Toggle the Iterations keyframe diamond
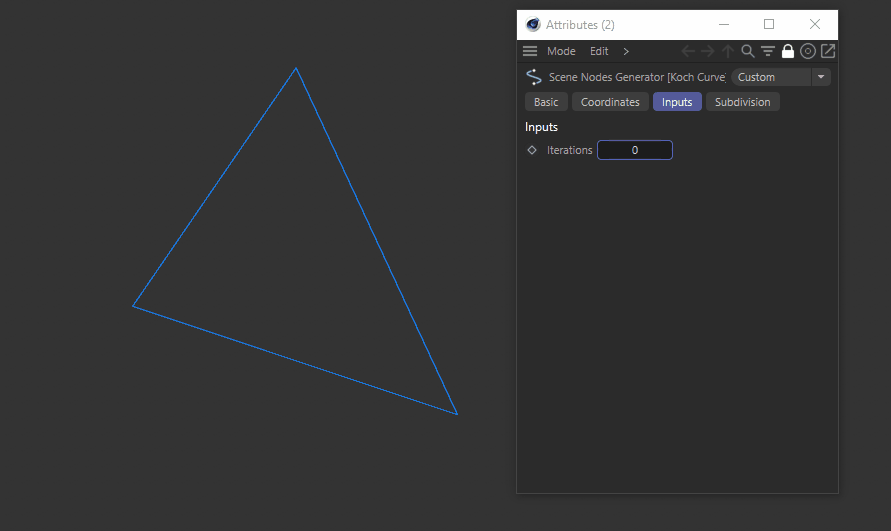The height and width of the screenshot is (531, 891). pyautogui.click(x=532, y=150)
